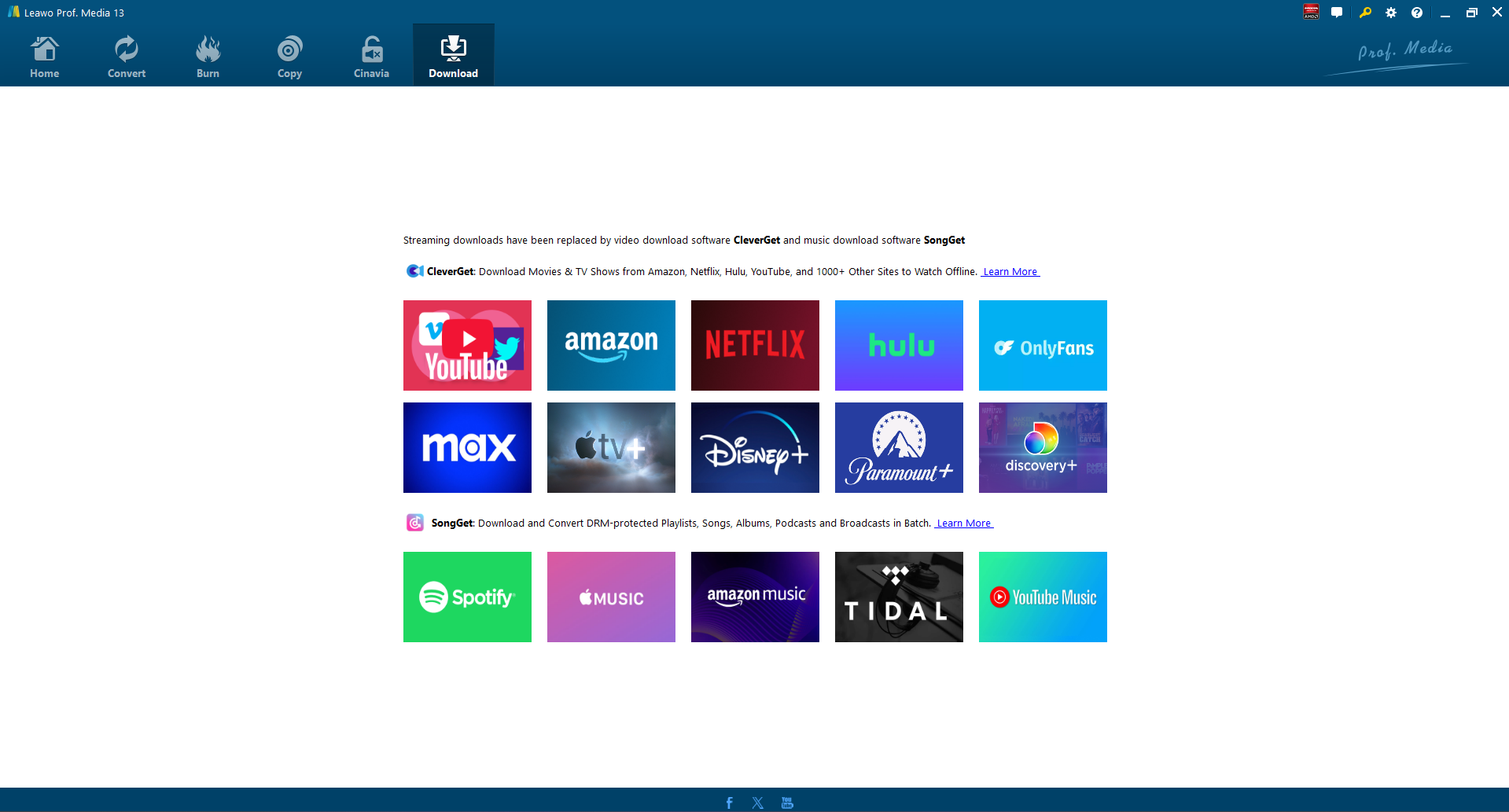Open help with the question mark icon
1509x812 pixels.
coord(1417,13)
